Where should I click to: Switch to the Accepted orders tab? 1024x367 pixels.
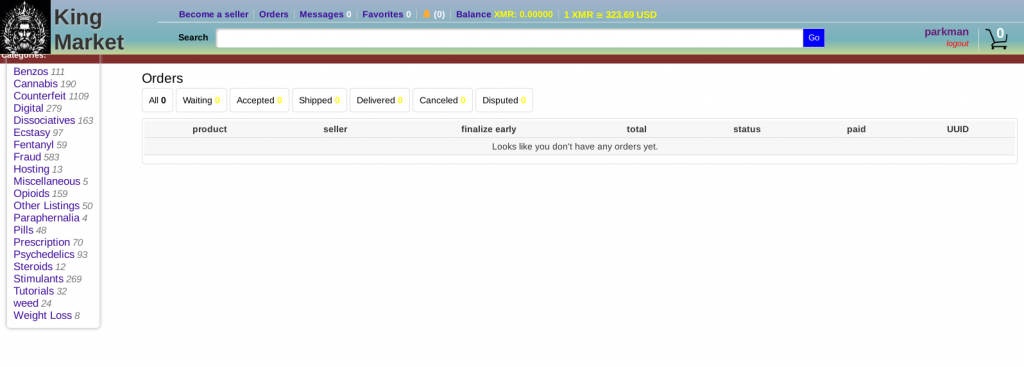click(259, 101)
